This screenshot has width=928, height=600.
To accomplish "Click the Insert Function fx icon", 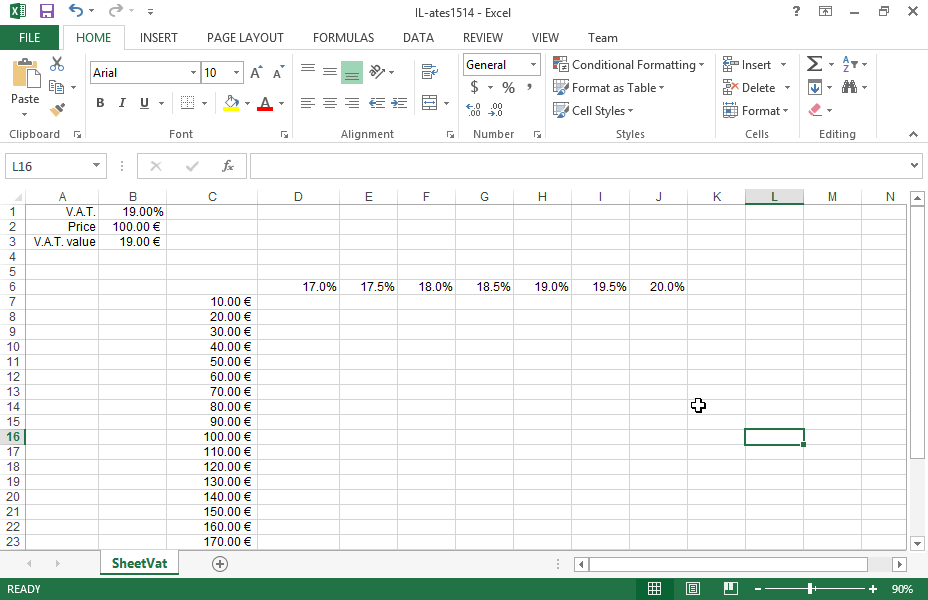I will [x=228, y=166].
